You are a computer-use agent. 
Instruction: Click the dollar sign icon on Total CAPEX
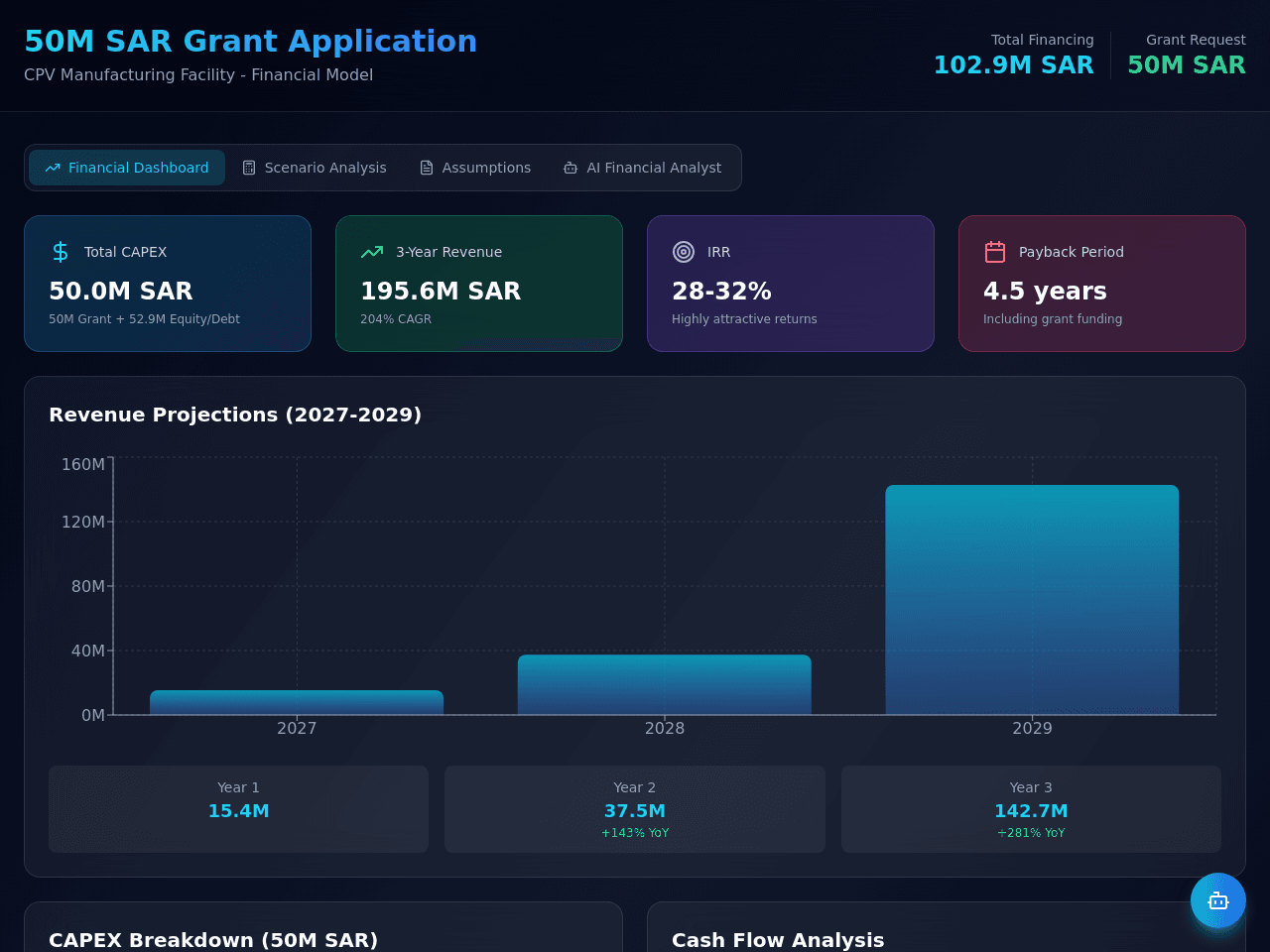coord(61,252)
